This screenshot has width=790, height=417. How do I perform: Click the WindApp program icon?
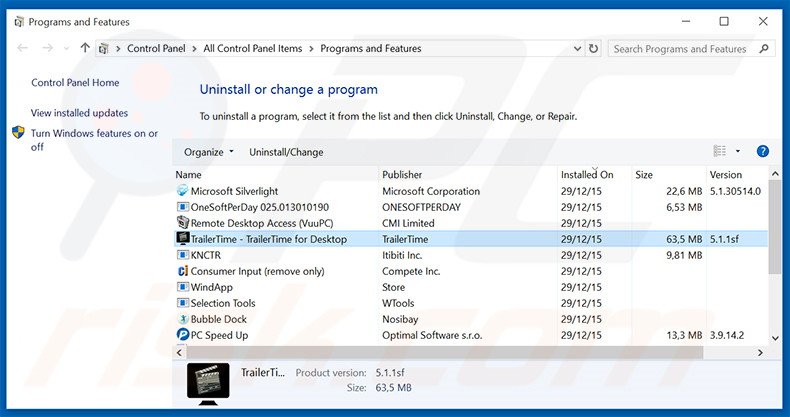coord(182,287)
